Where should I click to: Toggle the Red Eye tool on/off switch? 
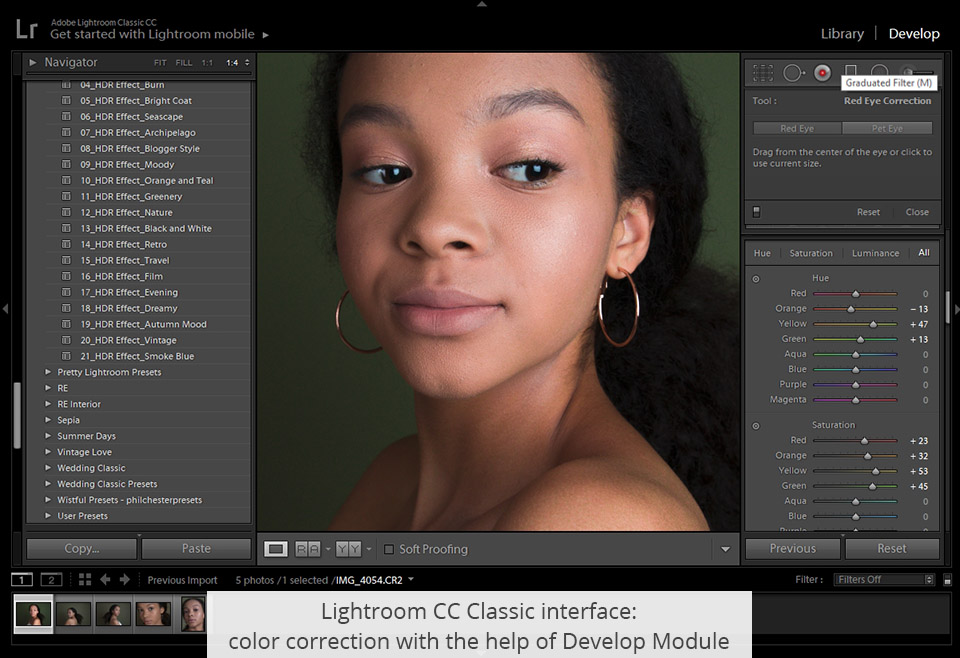[x=755, y=211]
